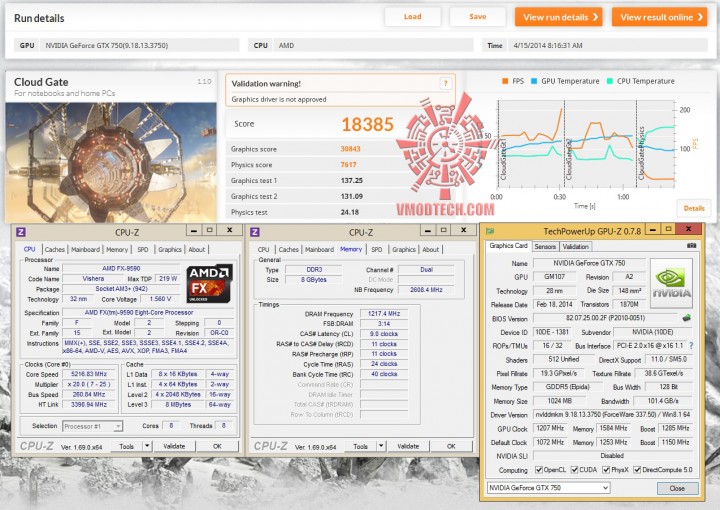Viewport: 720px width, 510px height.
Task: Close the left CPU-Z window
Action: (230, 230)
